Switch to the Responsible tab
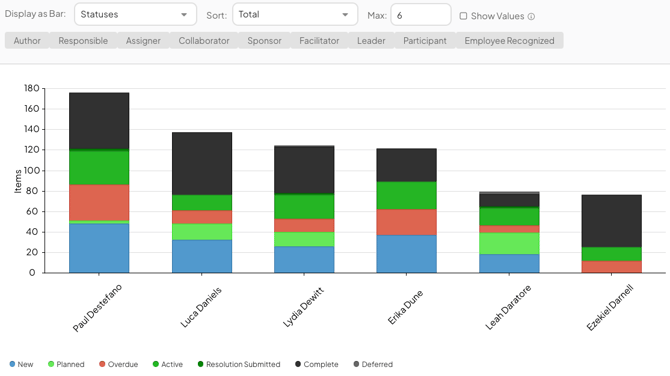This screenshot has width=670, height=376. click(83, 41)
